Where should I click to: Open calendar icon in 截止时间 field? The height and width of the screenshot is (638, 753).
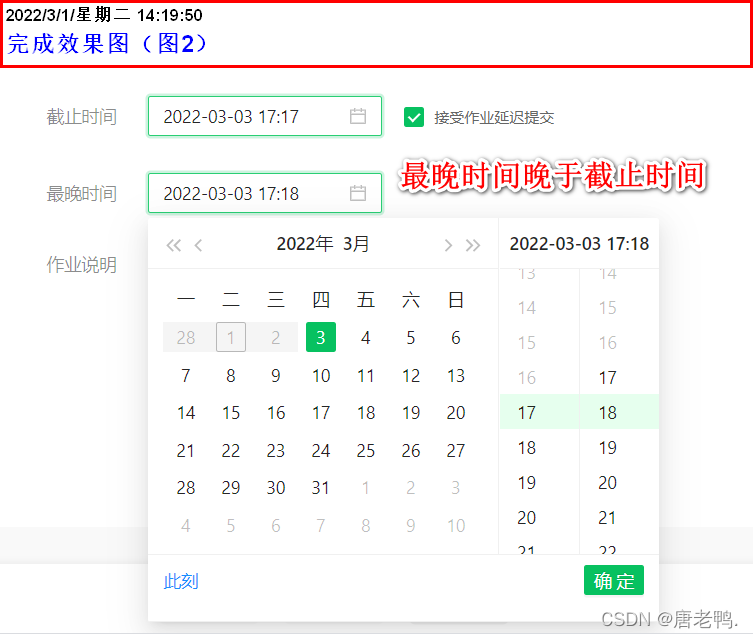click(358, 116)
